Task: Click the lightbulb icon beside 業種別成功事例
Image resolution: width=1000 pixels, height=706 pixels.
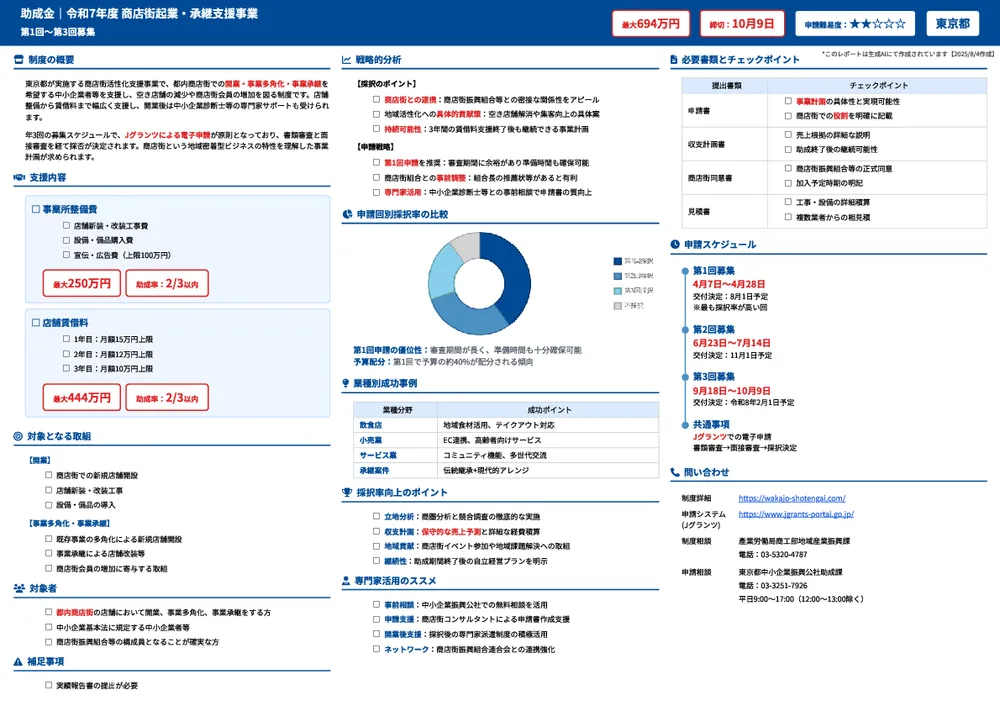Action: pos(346,383)
